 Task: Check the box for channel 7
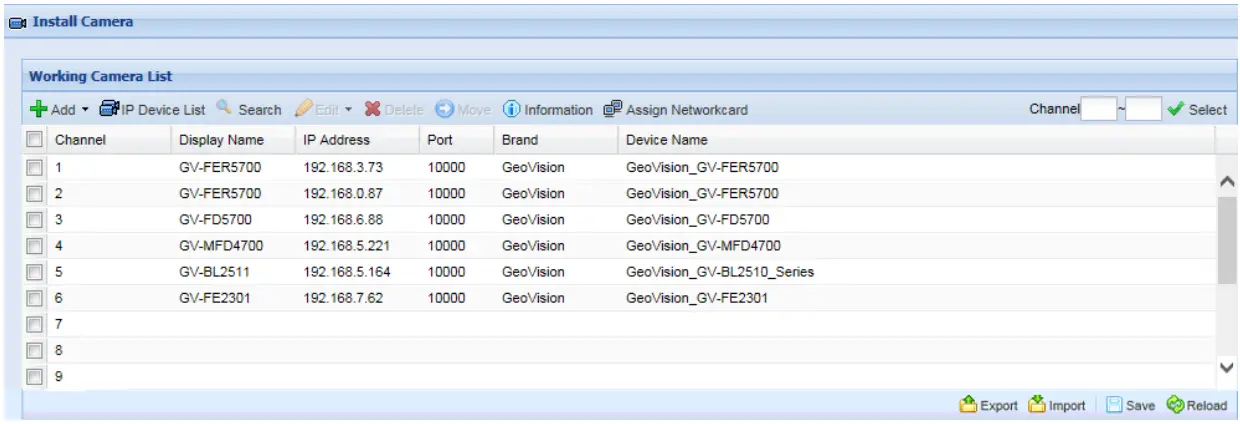(34, 324)
